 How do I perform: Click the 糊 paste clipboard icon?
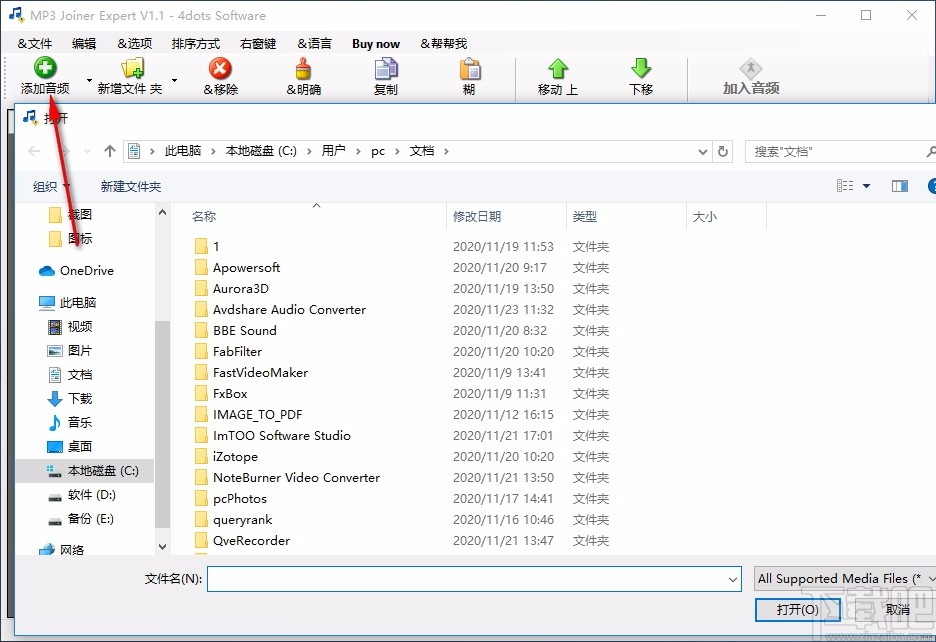tap(470, 68)
